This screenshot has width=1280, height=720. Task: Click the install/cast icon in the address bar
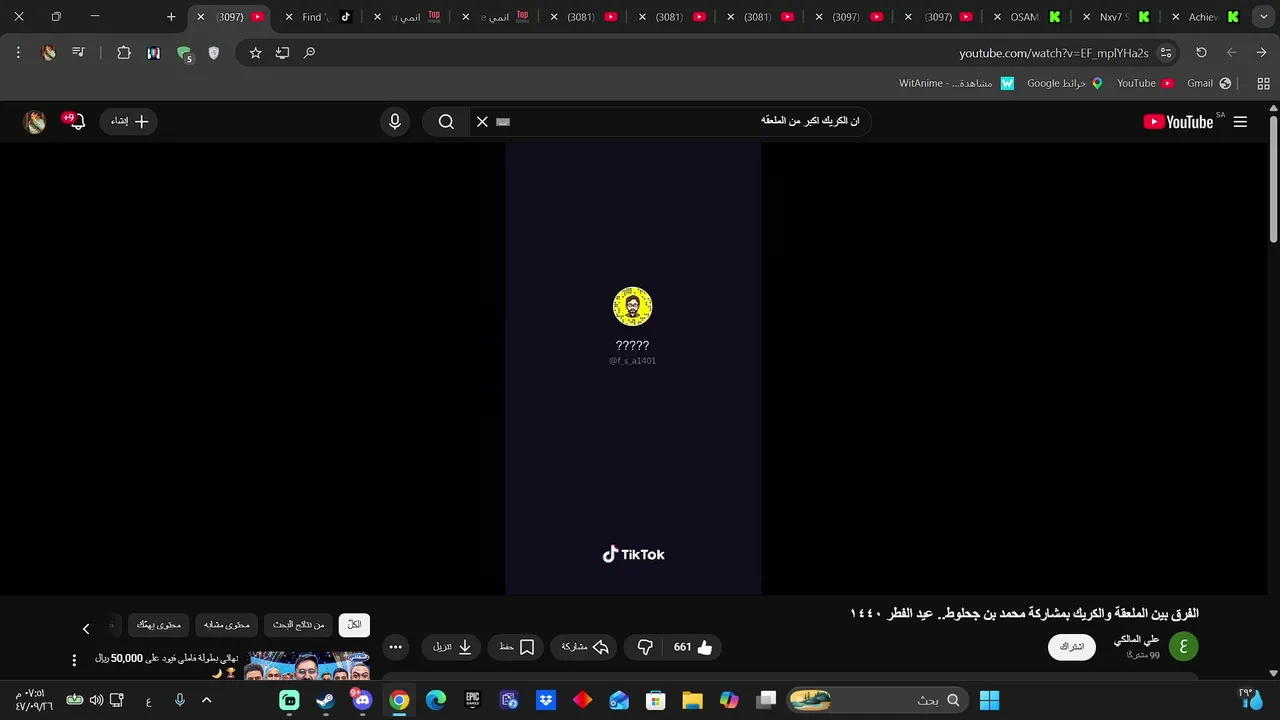[282, 53]
